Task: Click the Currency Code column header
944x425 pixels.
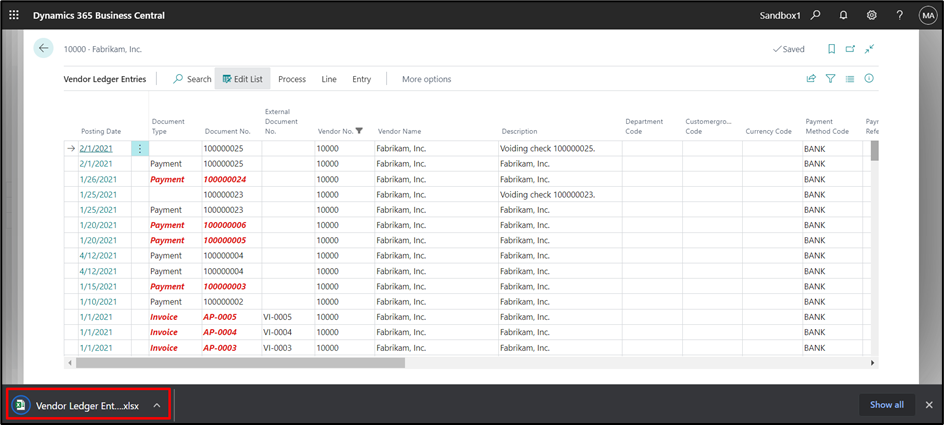Action: (x=768, y=131)
